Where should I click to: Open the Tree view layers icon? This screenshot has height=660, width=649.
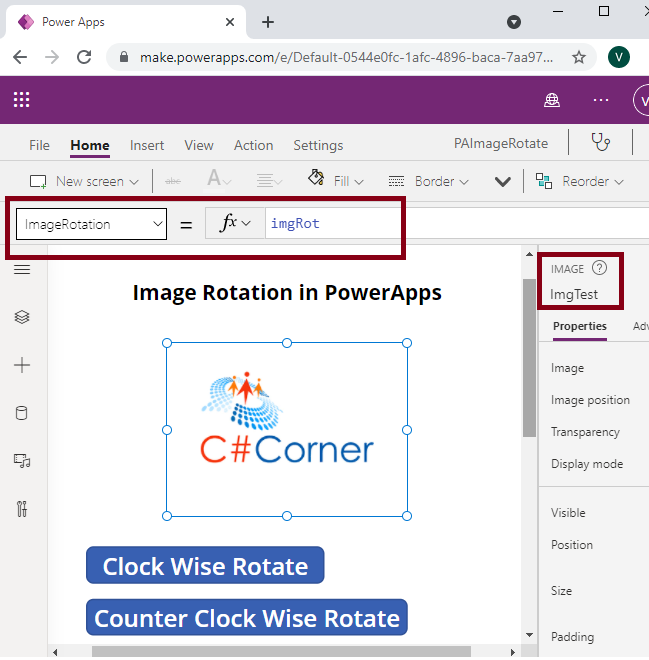click(x=22, y=317)
